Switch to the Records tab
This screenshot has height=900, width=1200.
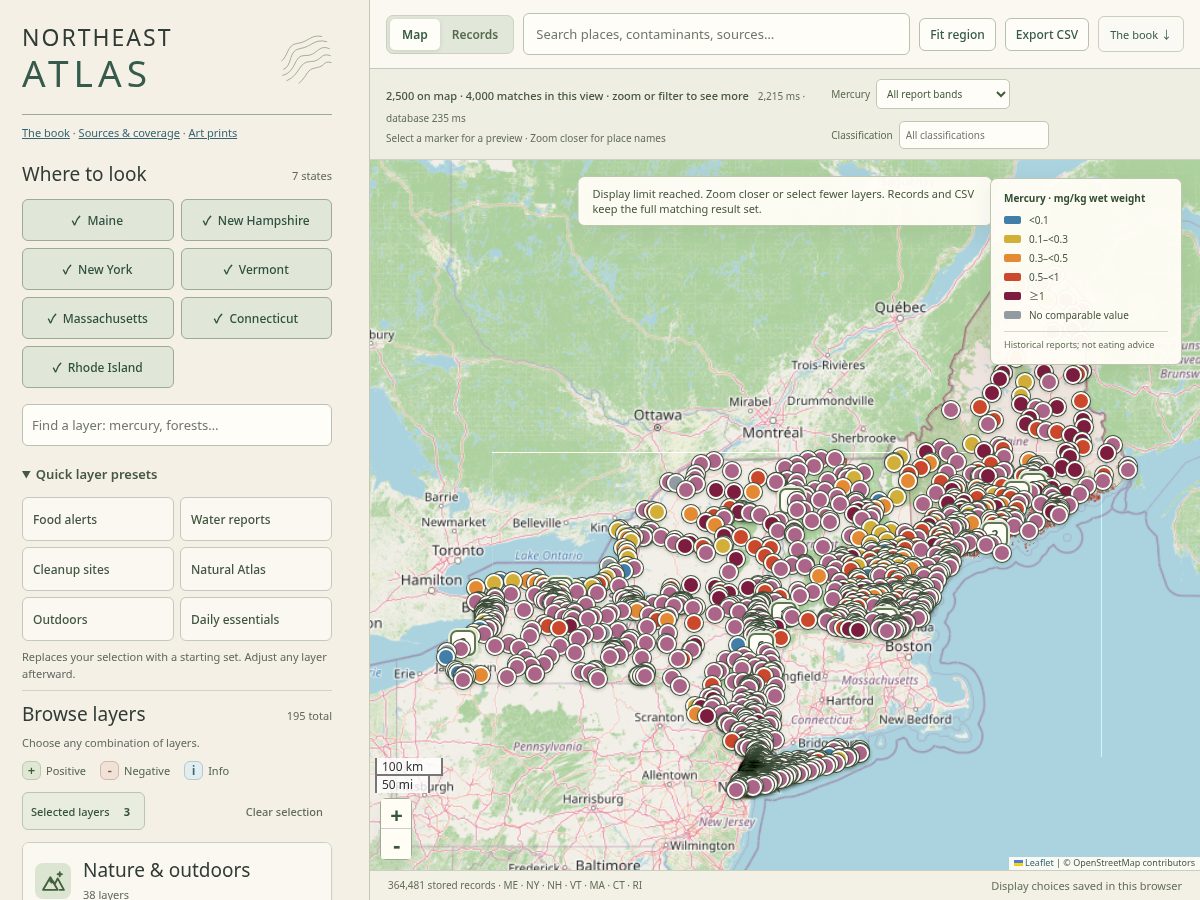coord(475,34)
